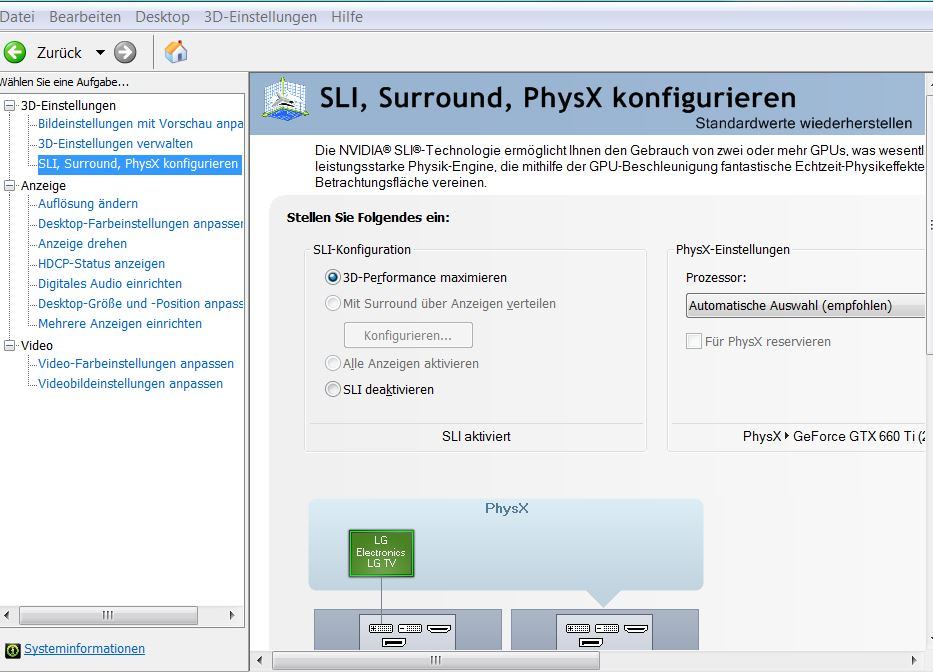Select Alle Anzeigen aktivieren radio button

coord(333,363)
